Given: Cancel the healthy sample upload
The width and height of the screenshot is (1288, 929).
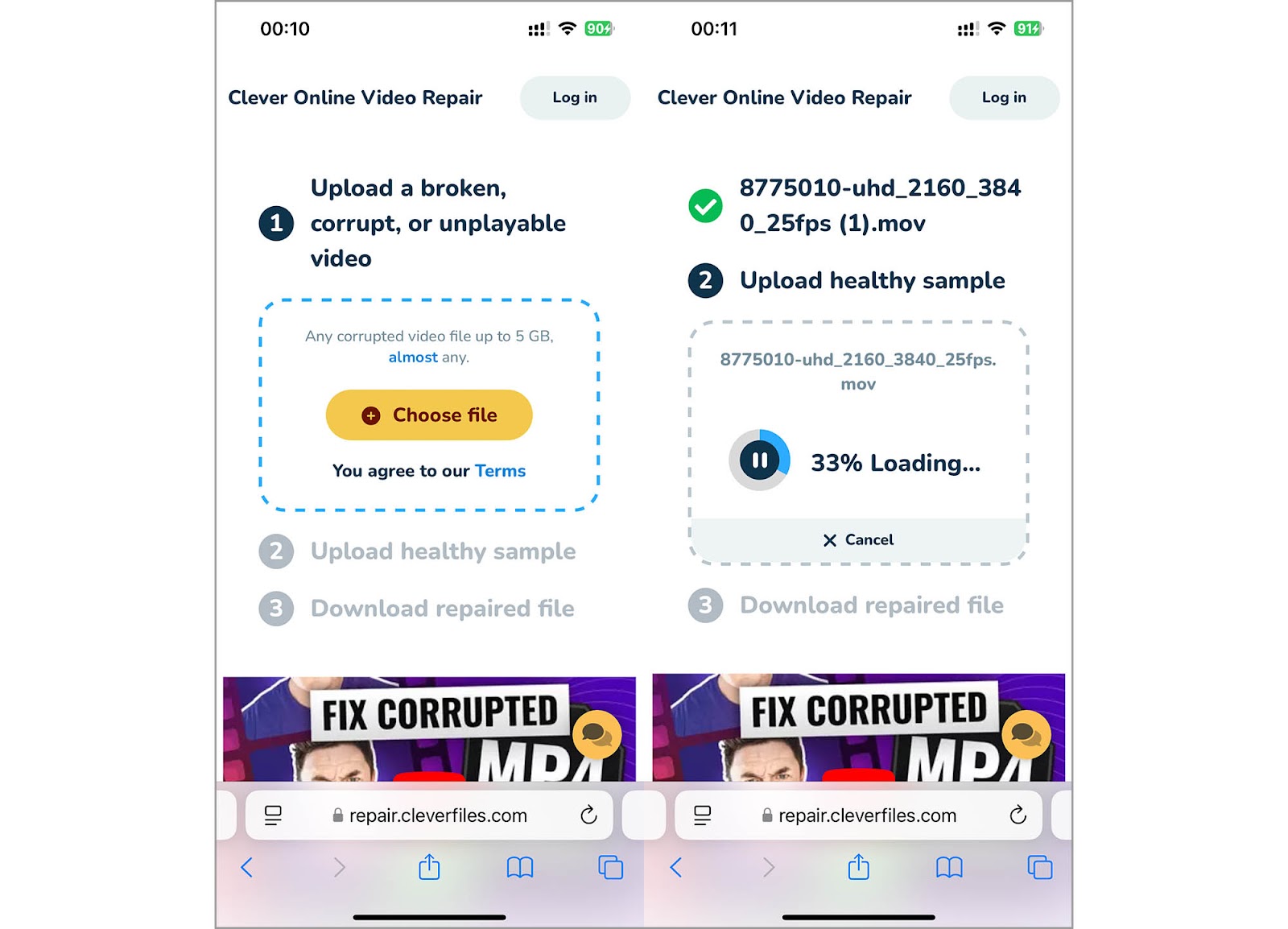Looking at the screenshot, I should [858, 540].
